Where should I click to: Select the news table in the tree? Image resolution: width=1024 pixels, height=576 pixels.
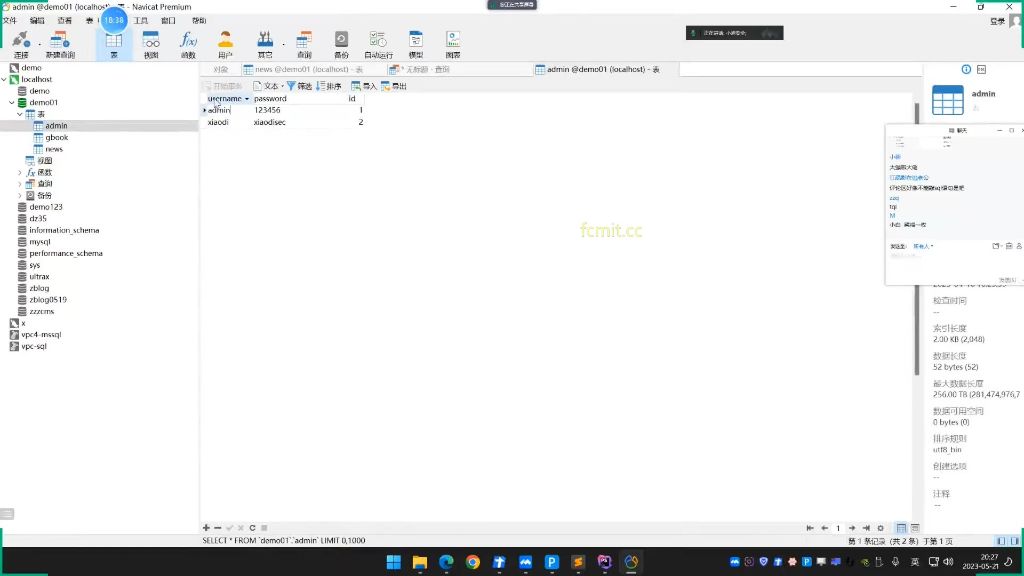pos(54,150)
